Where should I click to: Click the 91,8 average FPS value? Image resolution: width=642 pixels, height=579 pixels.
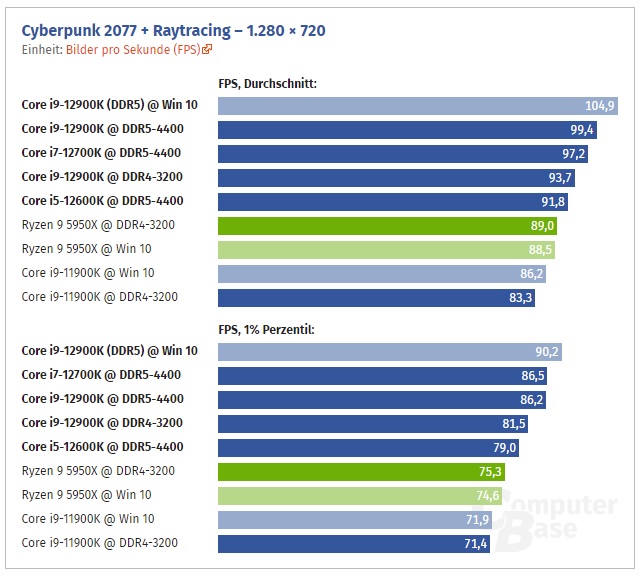[x=553, y=202]
